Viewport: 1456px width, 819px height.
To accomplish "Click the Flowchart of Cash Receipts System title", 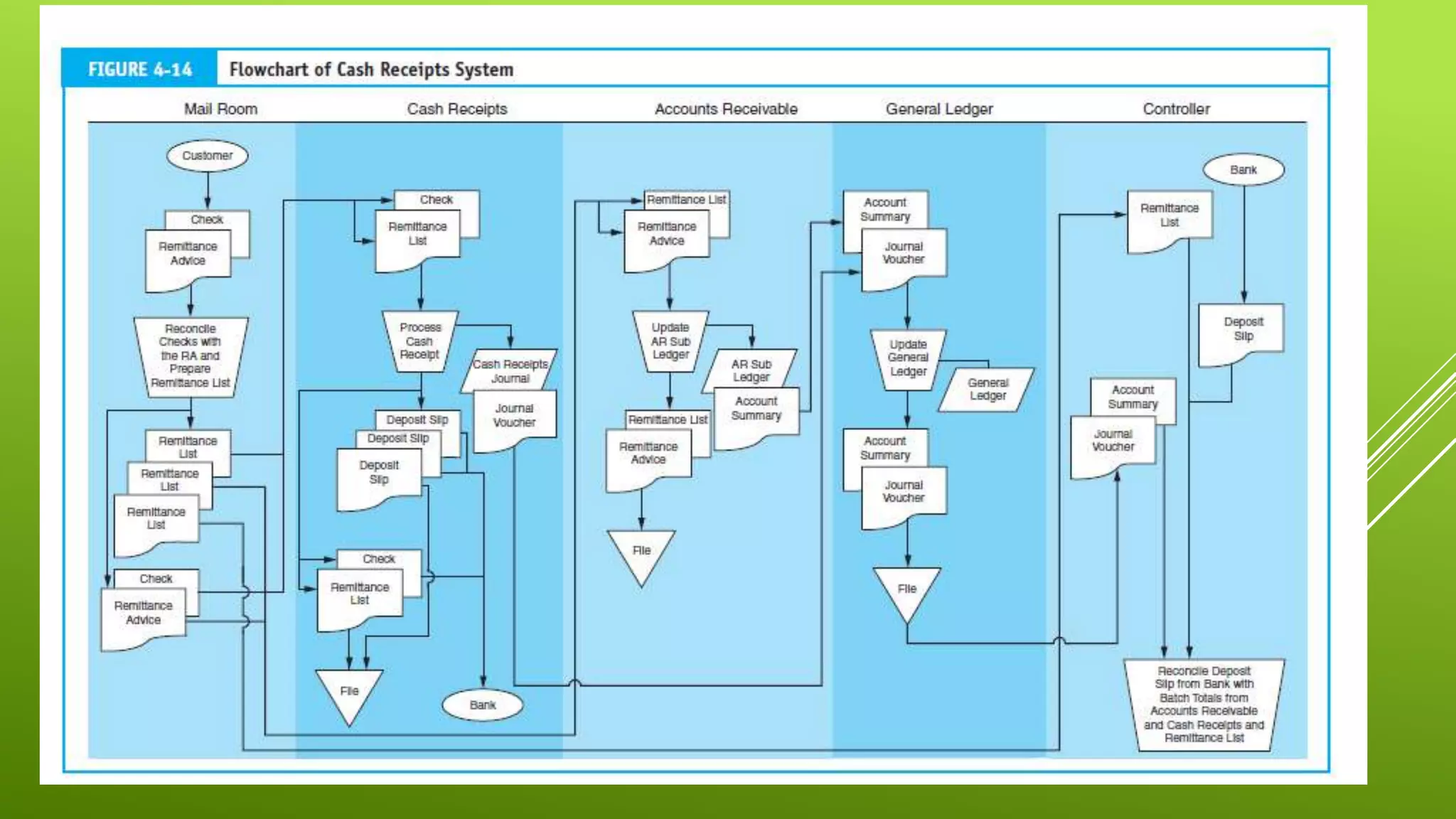I will pyautogui.click(x=371, y=69).
